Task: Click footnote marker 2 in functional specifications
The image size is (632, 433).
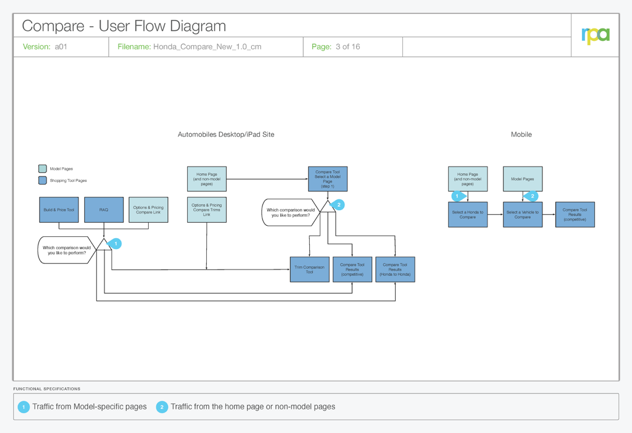Action: point(162,407)
